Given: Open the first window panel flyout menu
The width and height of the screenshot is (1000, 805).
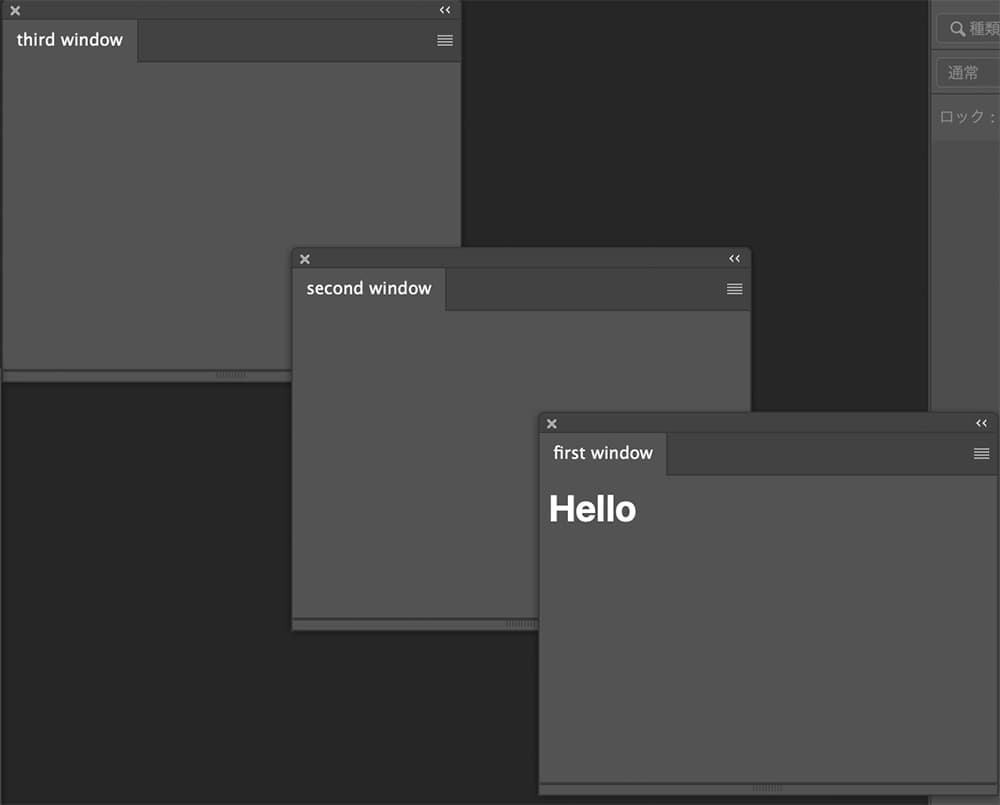Looking at the screenshot, I should click(981, 454).
